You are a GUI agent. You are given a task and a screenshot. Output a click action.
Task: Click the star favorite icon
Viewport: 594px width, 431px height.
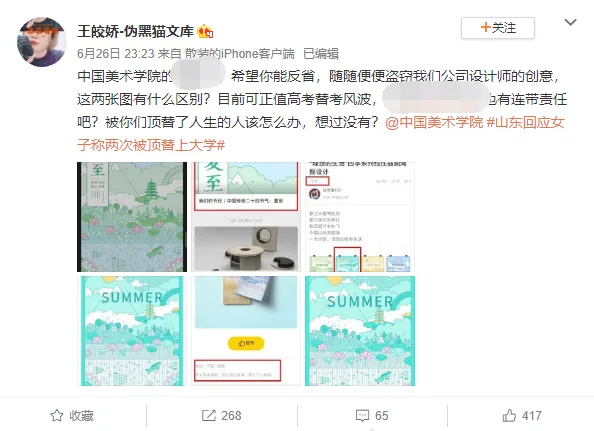click(57, 415)
